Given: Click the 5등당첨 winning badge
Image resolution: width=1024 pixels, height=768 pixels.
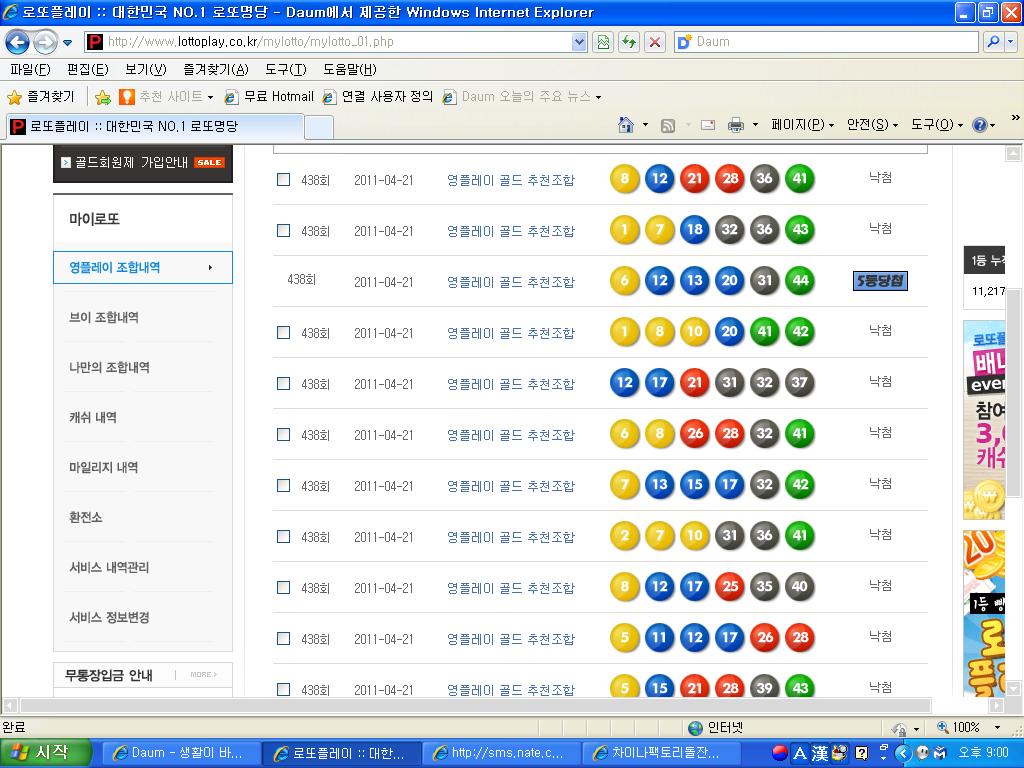Looking at the screenshot, I should [x=880, y=282].
